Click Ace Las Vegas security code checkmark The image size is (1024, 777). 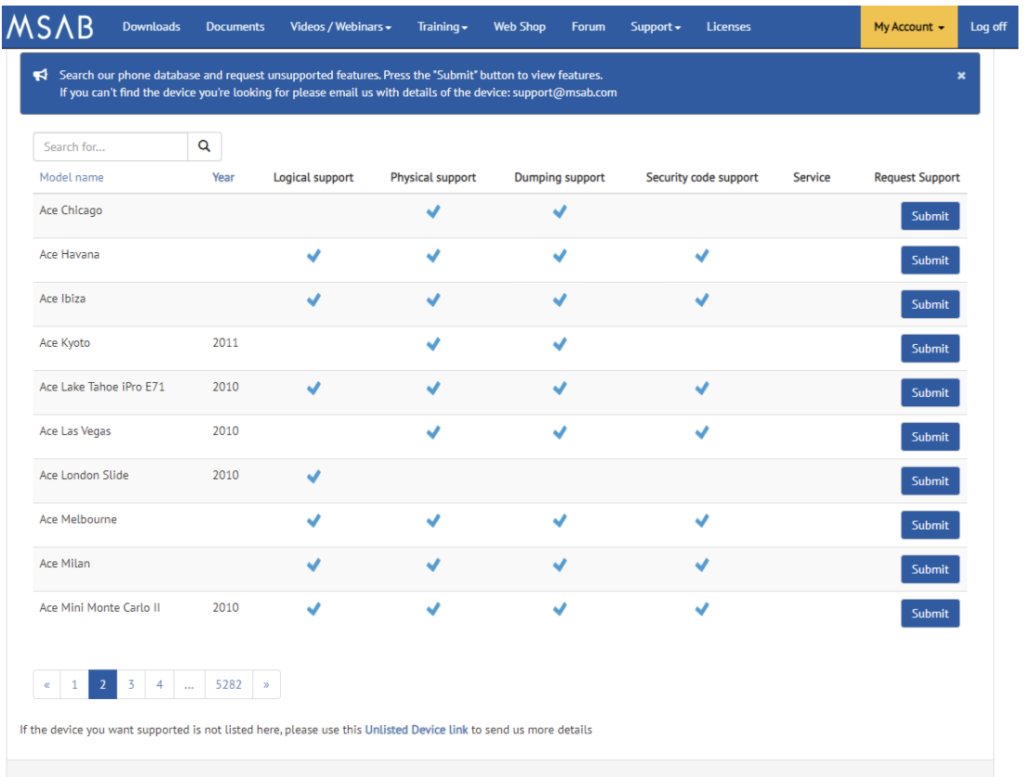coord(702,432)
